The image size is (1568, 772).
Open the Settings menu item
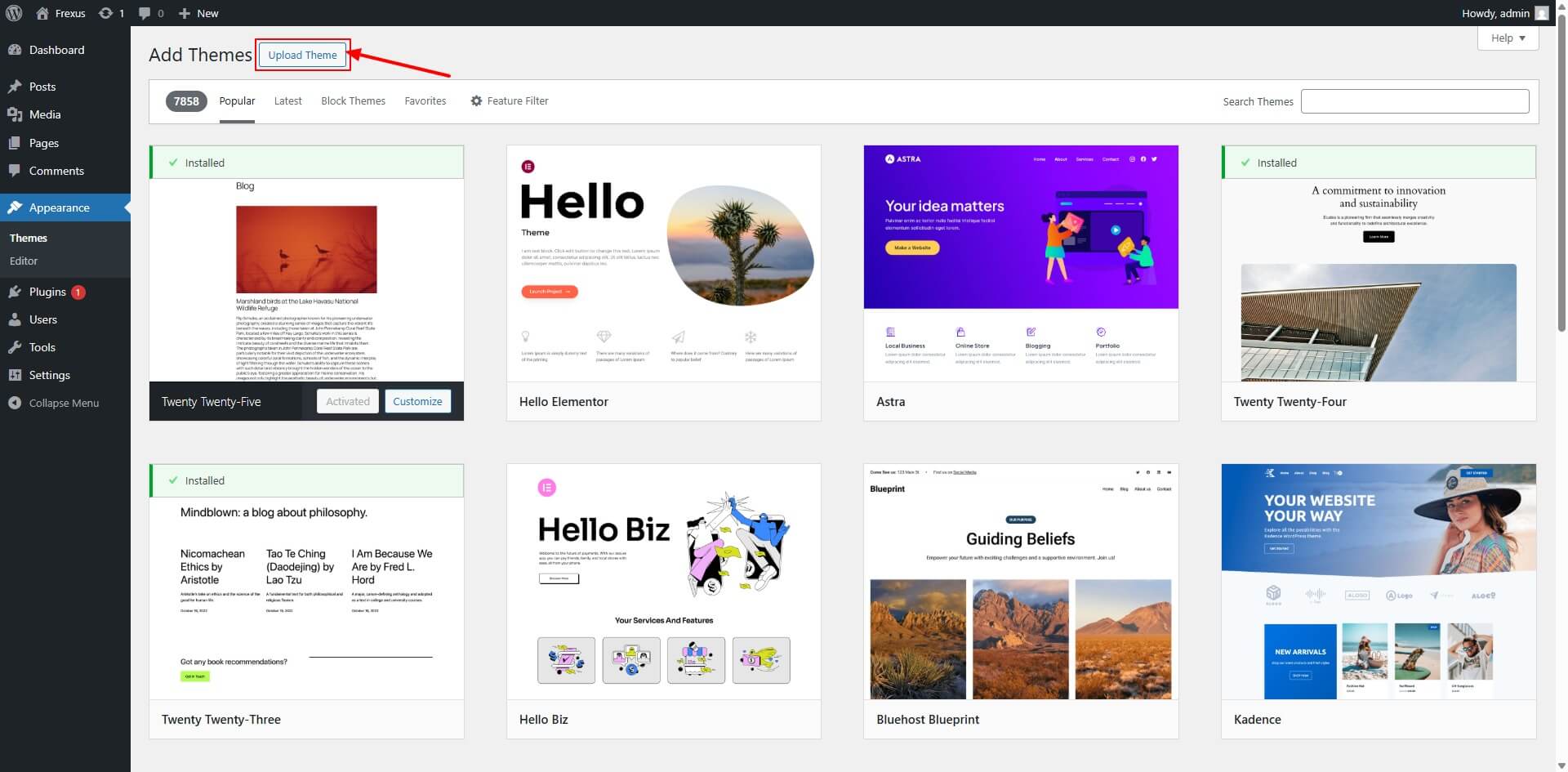(x=49, y=375)
